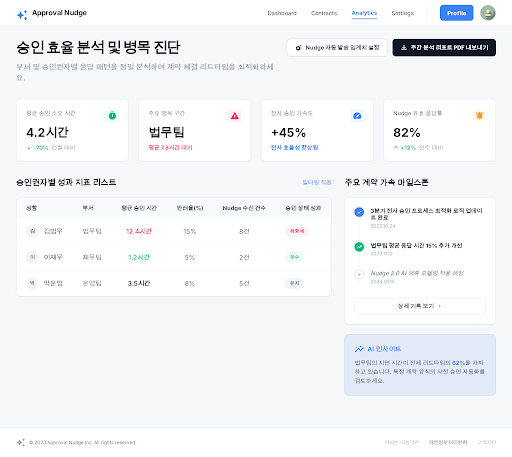Open the user avatar in the header
Viewport: 512px width, 457px height.
point(488,13)
